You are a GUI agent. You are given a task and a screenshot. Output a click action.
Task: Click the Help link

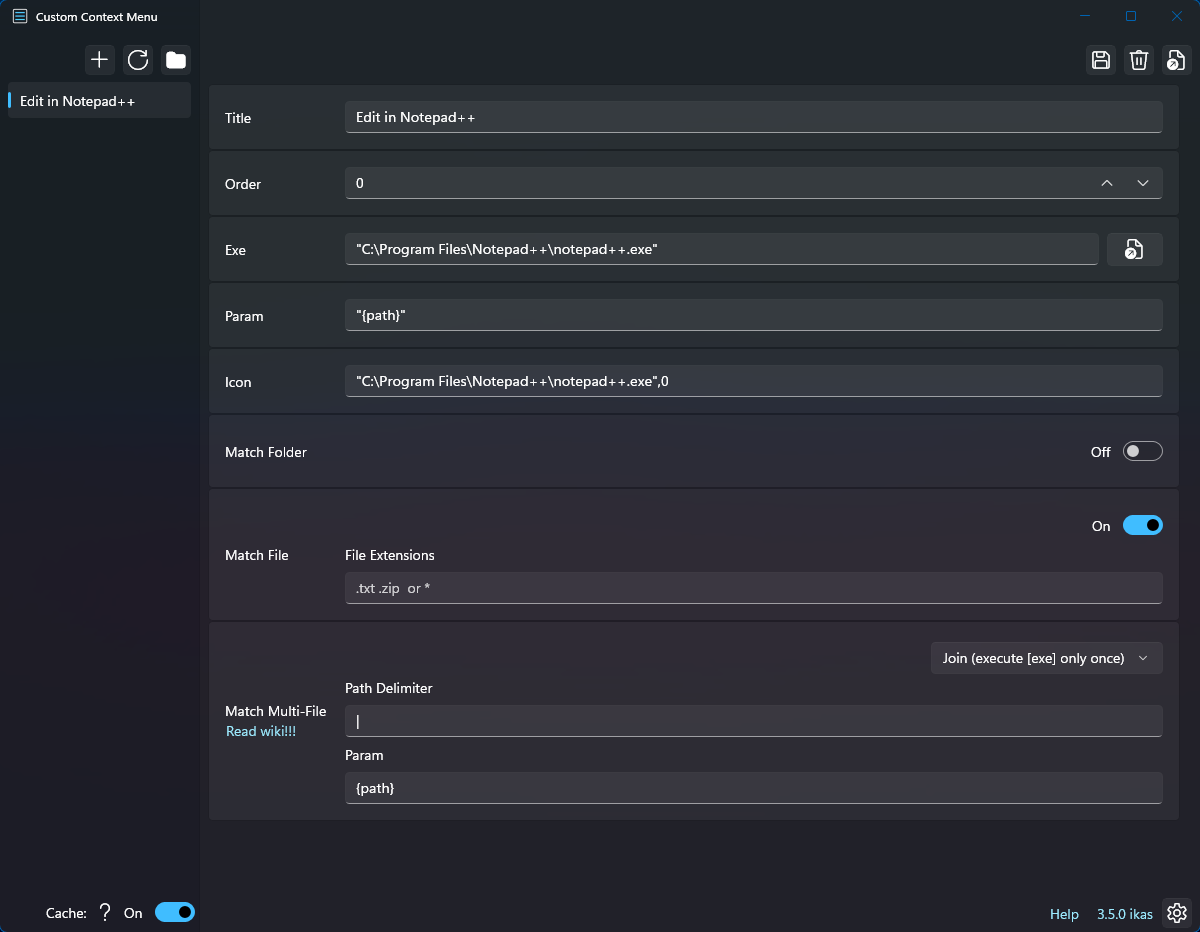(1063, 913)
